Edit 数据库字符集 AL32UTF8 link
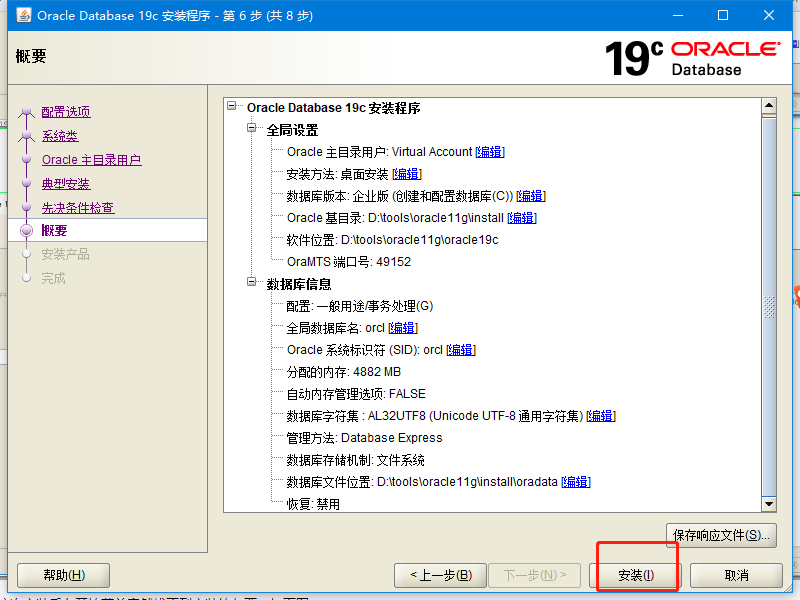This screenshot has width=800, height=600. click(x=601, y=416)
